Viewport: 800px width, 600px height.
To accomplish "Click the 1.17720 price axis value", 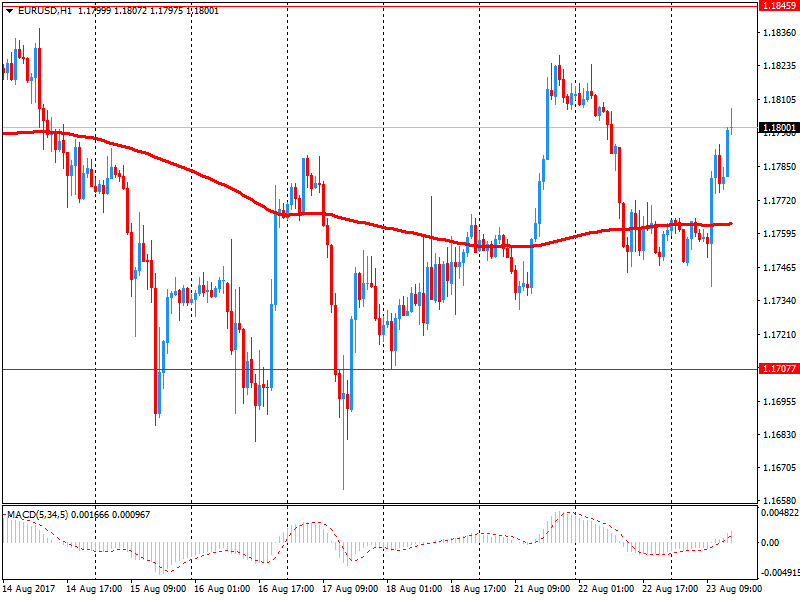I will pos(779,201).
